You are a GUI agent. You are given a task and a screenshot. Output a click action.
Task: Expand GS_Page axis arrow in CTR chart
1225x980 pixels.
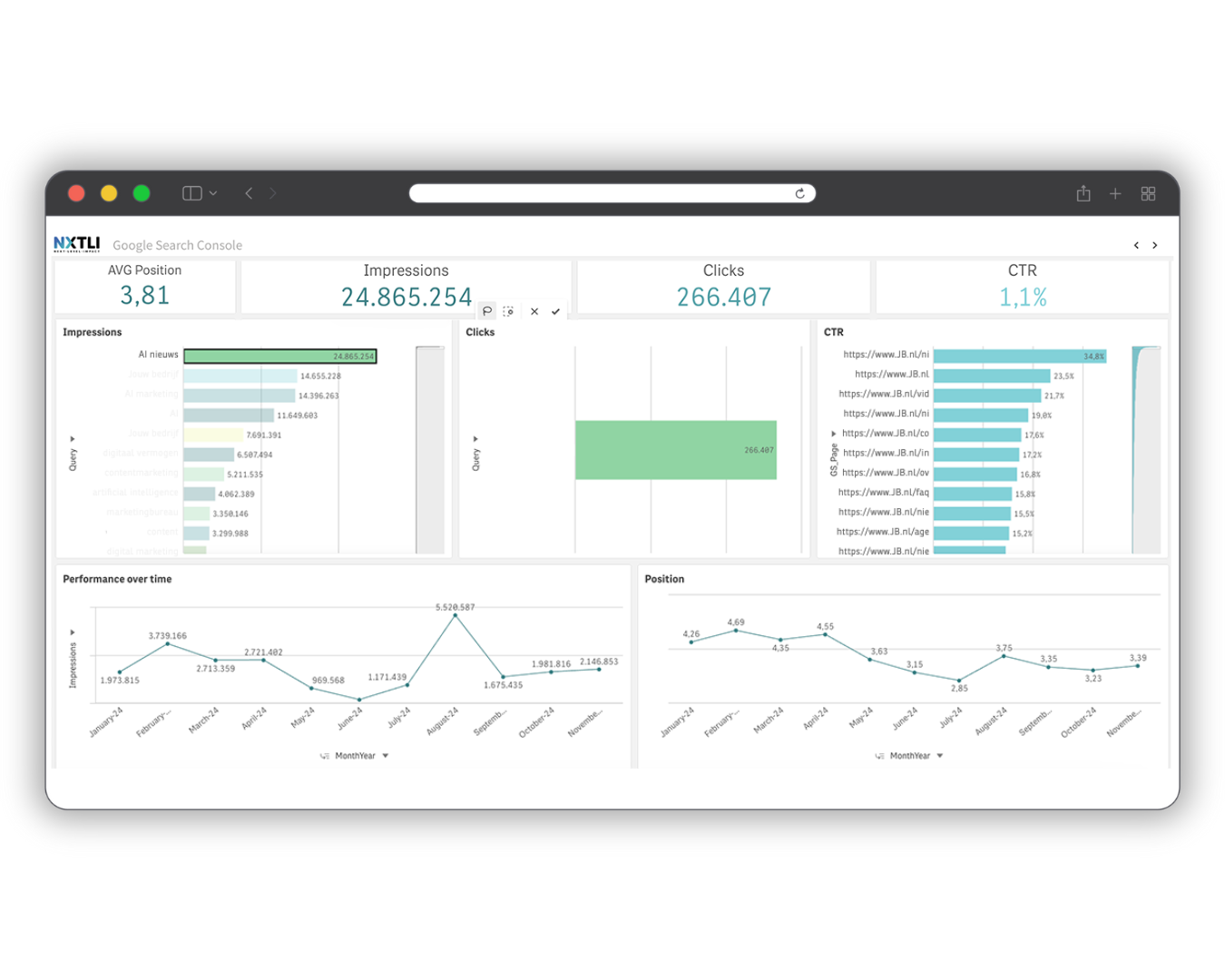click(834, 434)
